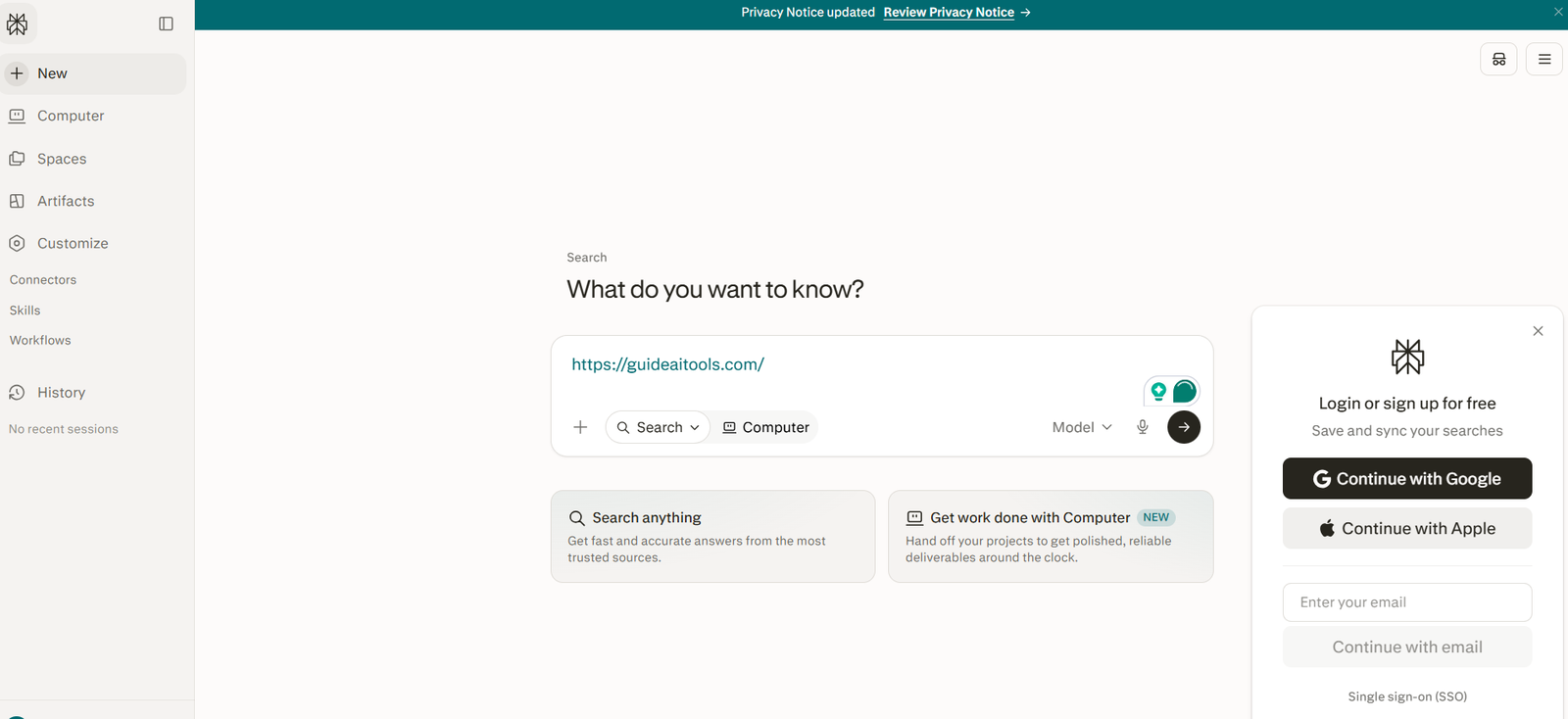This screenshot has width=1568, height=719.
Task: Click the Perplexity logo in the sidebar
Action: (18, 24)
